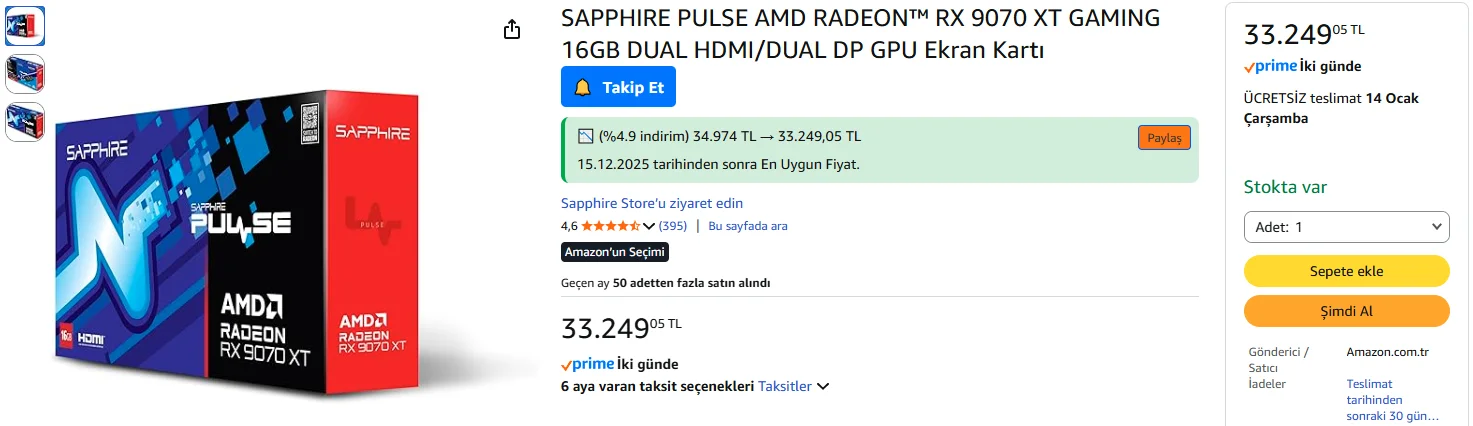
Task: Click the share icon above product image
Action: (512, 30)
